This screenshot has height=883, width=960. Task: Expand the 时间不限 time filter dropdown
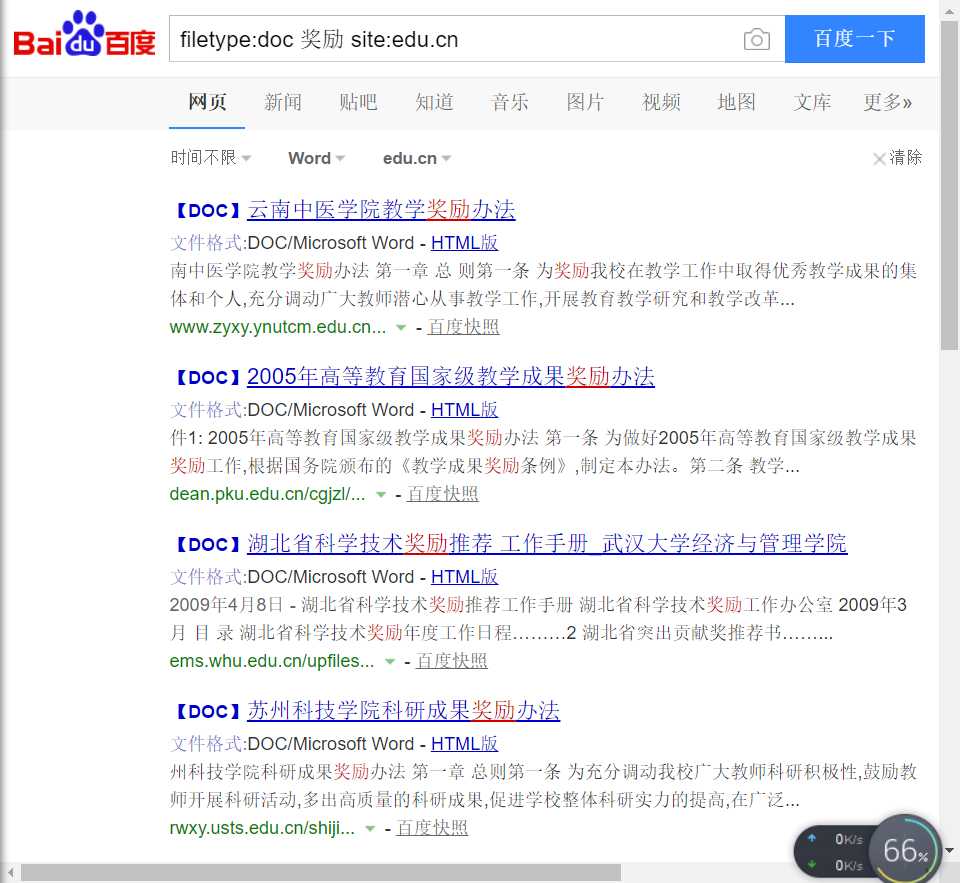[211, 158]
